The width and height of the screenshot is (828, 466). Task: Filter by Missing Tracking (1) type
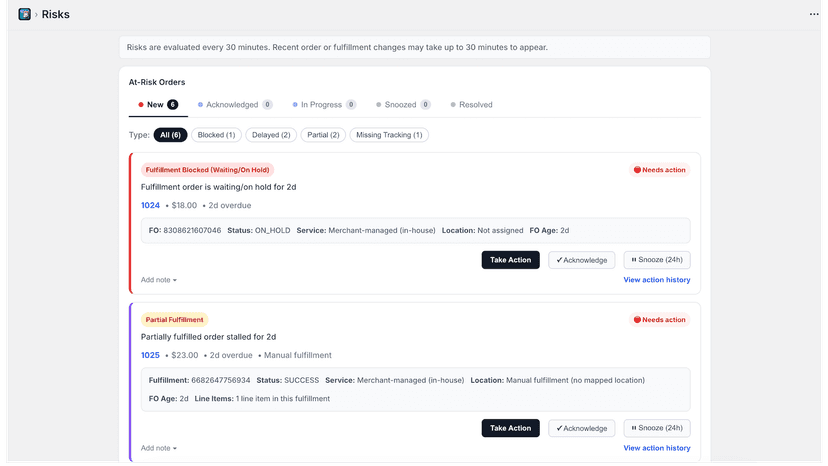389,135
